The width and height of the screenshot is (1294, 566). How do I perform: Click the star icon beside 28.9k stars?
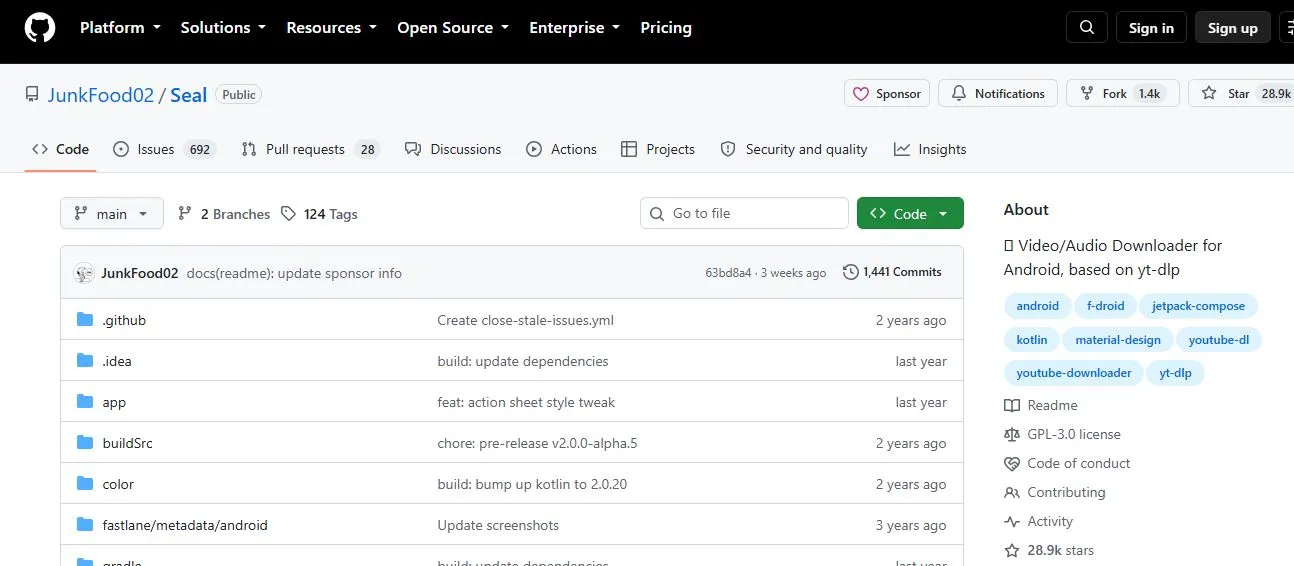(1012, 550)
